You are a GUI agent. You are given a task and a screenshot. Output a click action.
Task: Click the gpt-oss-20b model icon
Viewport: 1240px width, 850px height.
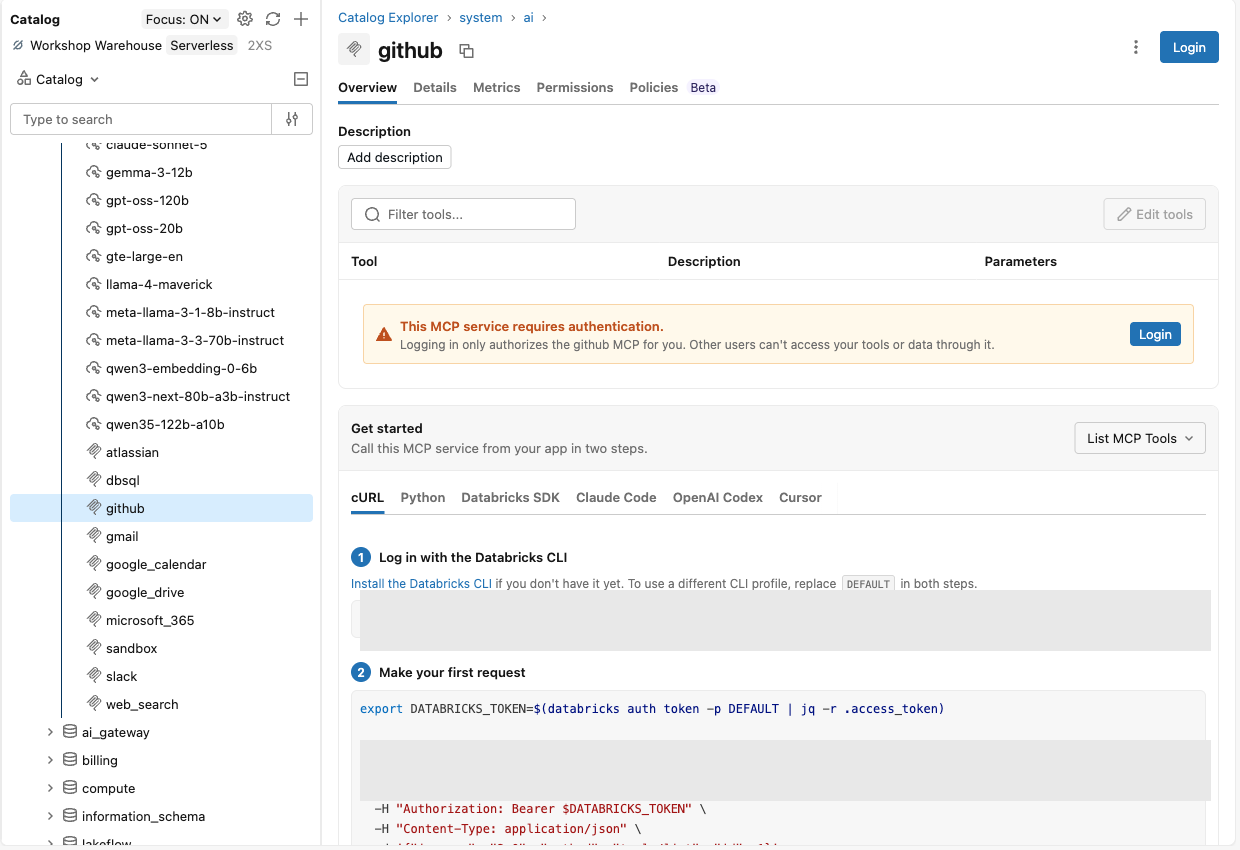pos(95,228)
